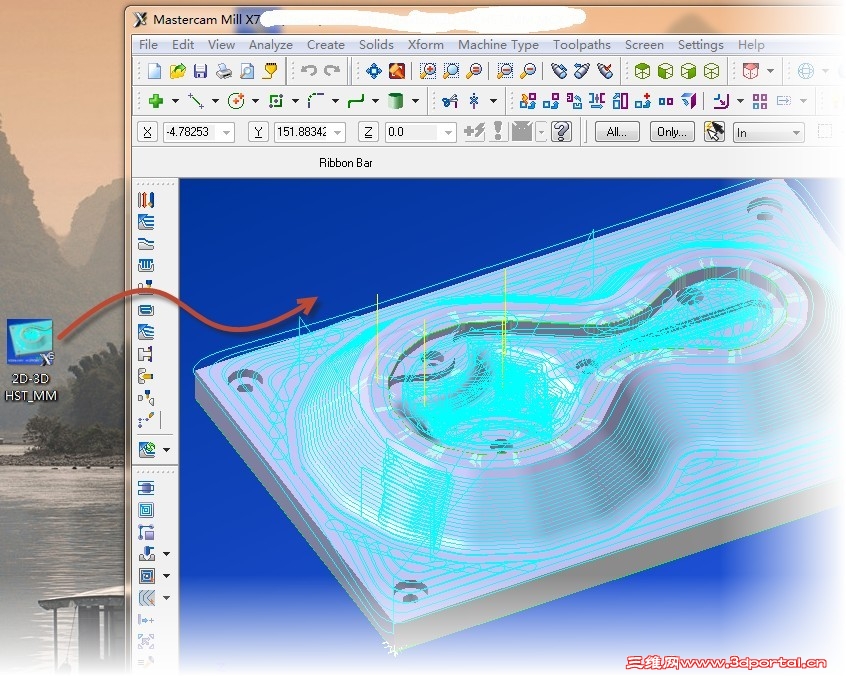Click the Fillet entities icon
This screenshot has width=846, height=676.
click(316, 101)
